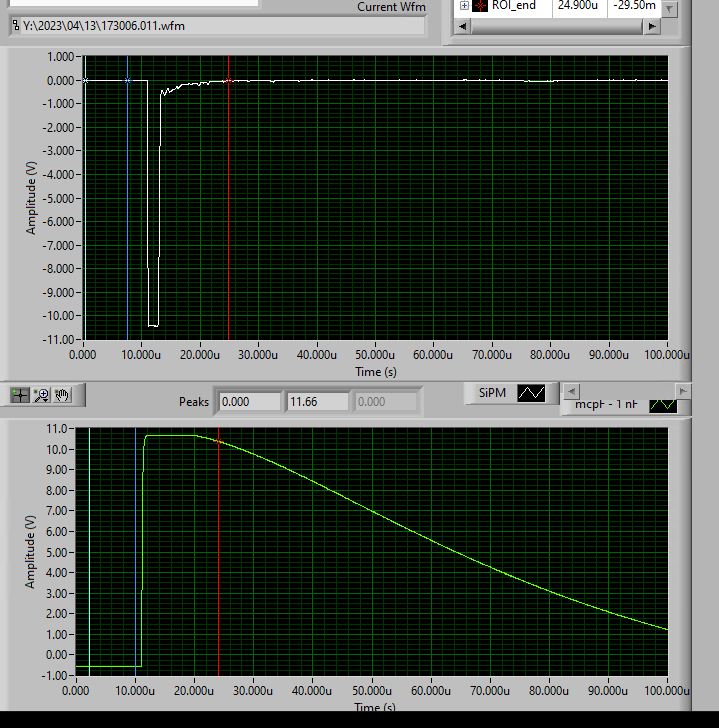Click the top graph y-axis value -11.00
Screen dimensions: 719x728
click(58, 339)
